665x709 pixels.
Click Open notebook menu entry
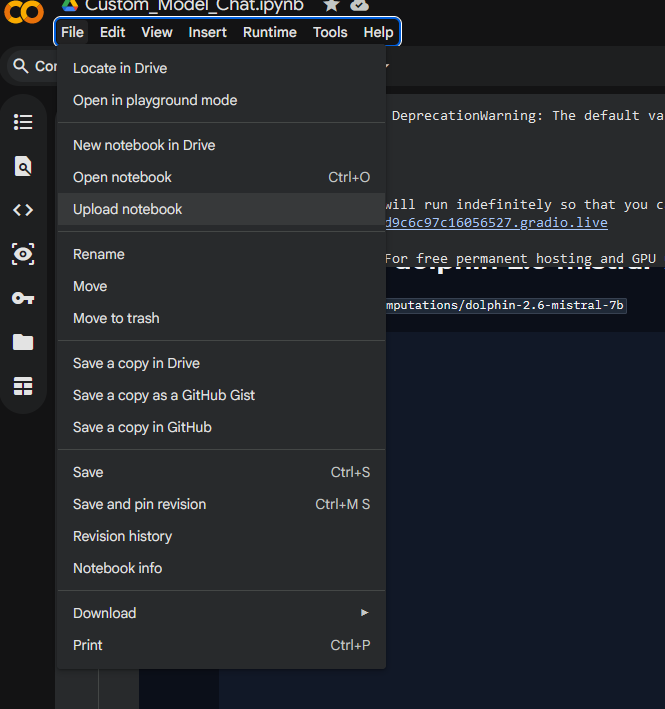pyautogui.click(x=122, y=177)
